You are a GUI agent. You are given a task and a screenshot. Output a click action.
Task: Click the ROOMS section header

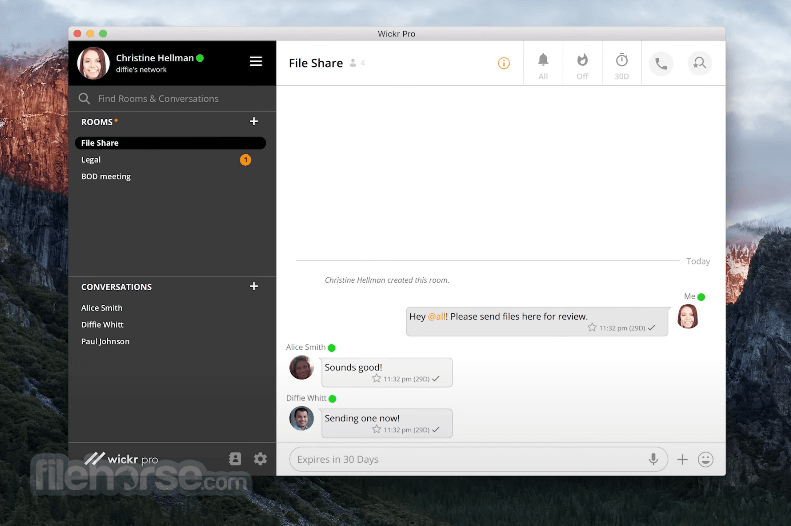[97, 122]
